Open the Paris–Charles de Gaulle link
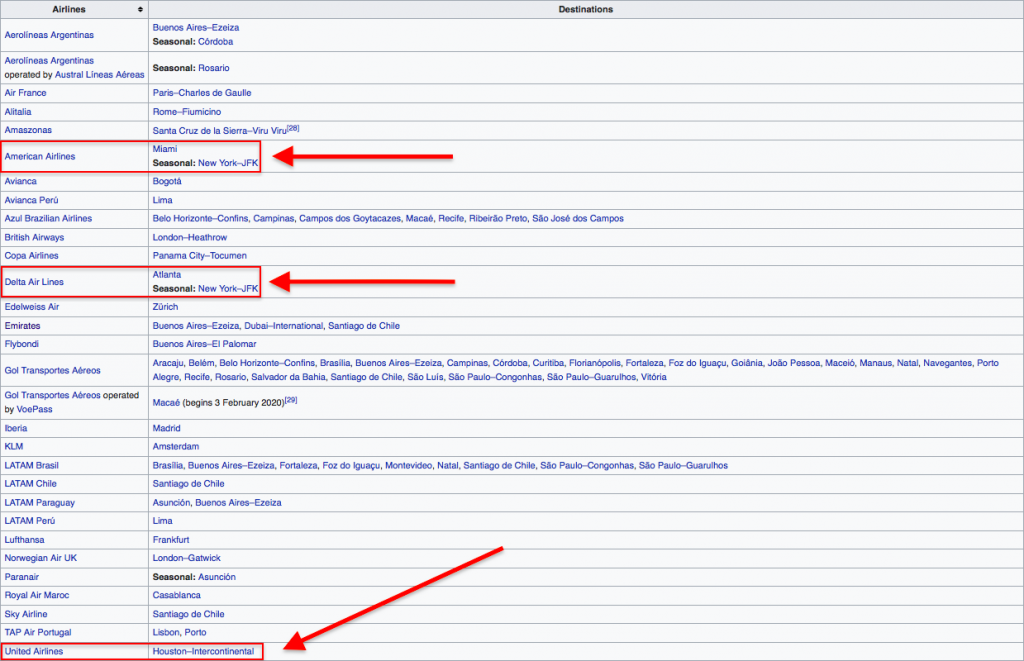The image size is (1024, 661). (x=202, y=93)
